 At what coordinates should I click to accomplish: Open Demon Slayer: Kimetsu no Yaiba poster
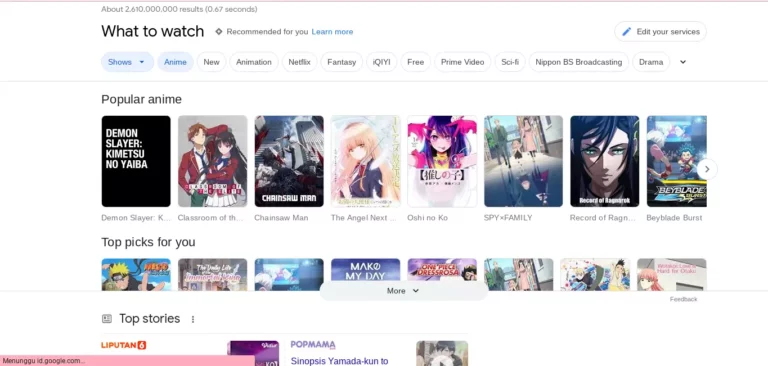pyautogui.click(x=136, y=161)
